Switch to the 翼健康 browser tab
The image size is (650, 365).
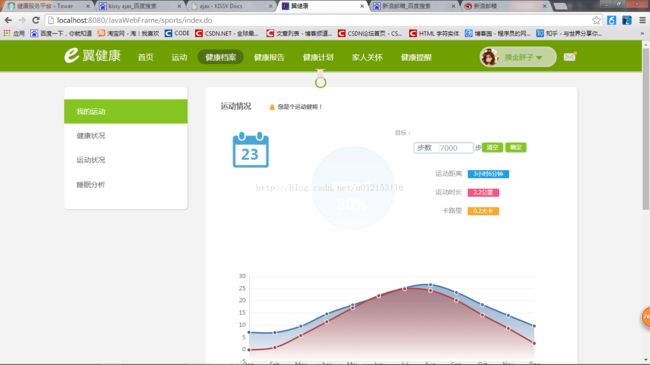click(x=323, y=6)
